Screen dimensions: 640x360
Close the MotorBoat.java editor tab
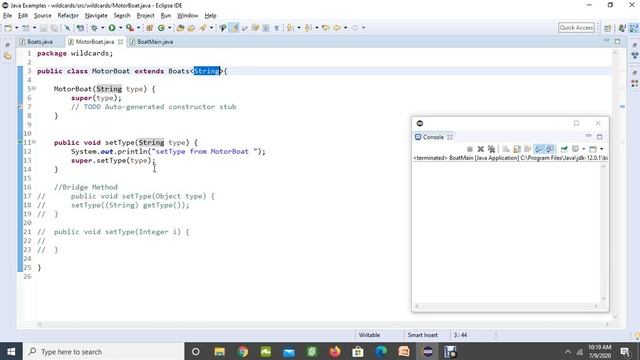pos(120,42)
